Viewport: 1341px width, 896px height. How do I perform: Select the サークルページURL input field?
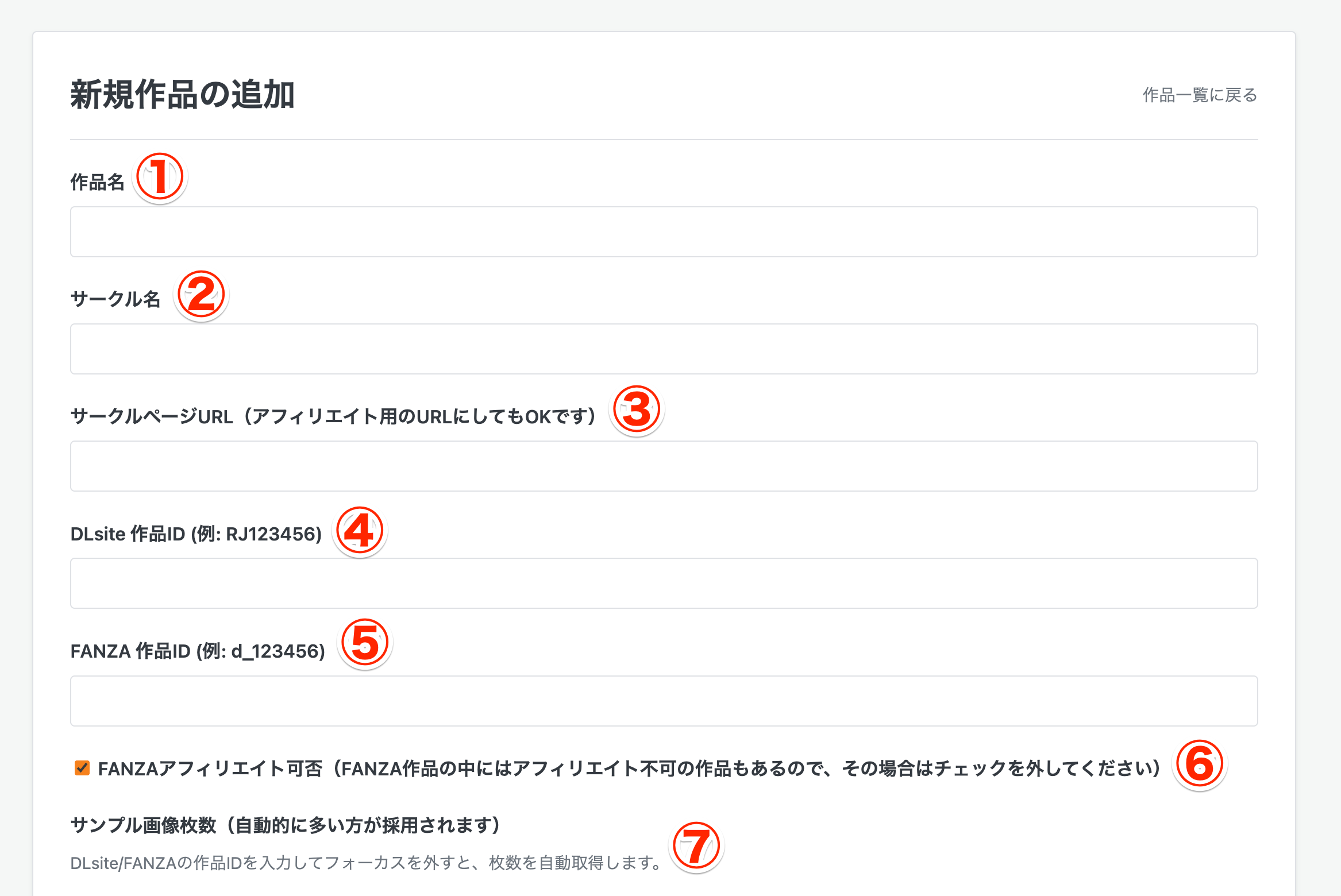point(664,466)
